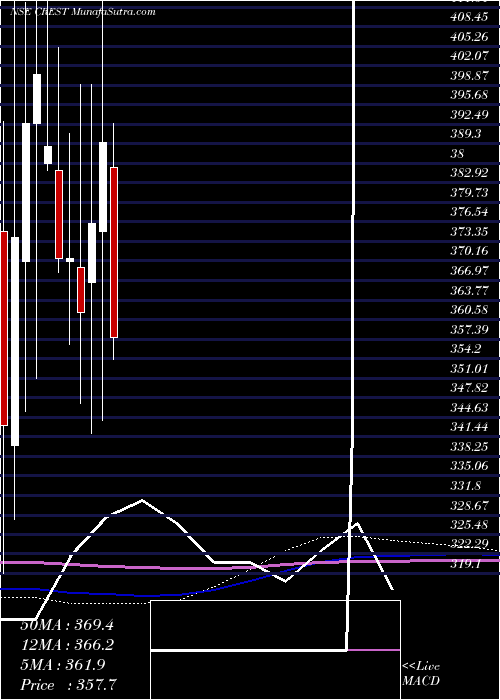Click the 373.35 price axis label

pyautogui.click(x=469, y=231)
